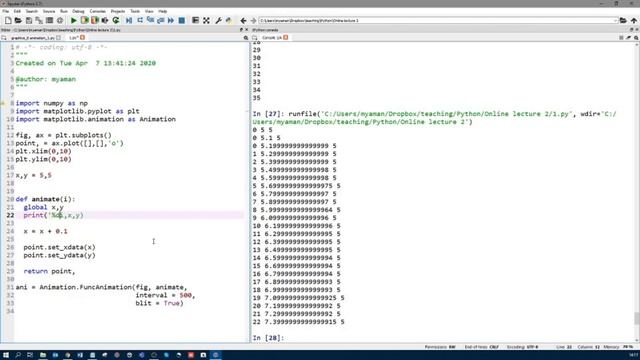Open the Windows Start menu
The width and height of the screenshot is (640, 360).
6,355
